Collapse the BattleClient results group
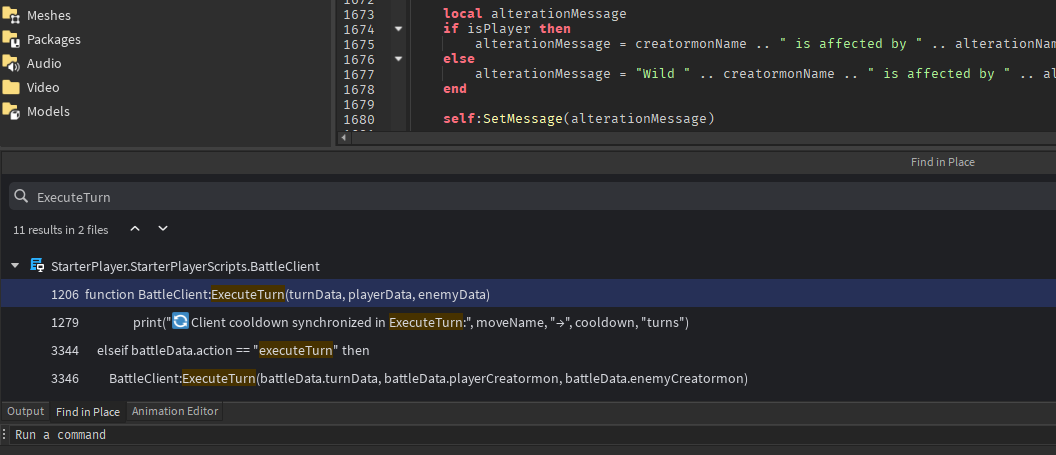 15,267
